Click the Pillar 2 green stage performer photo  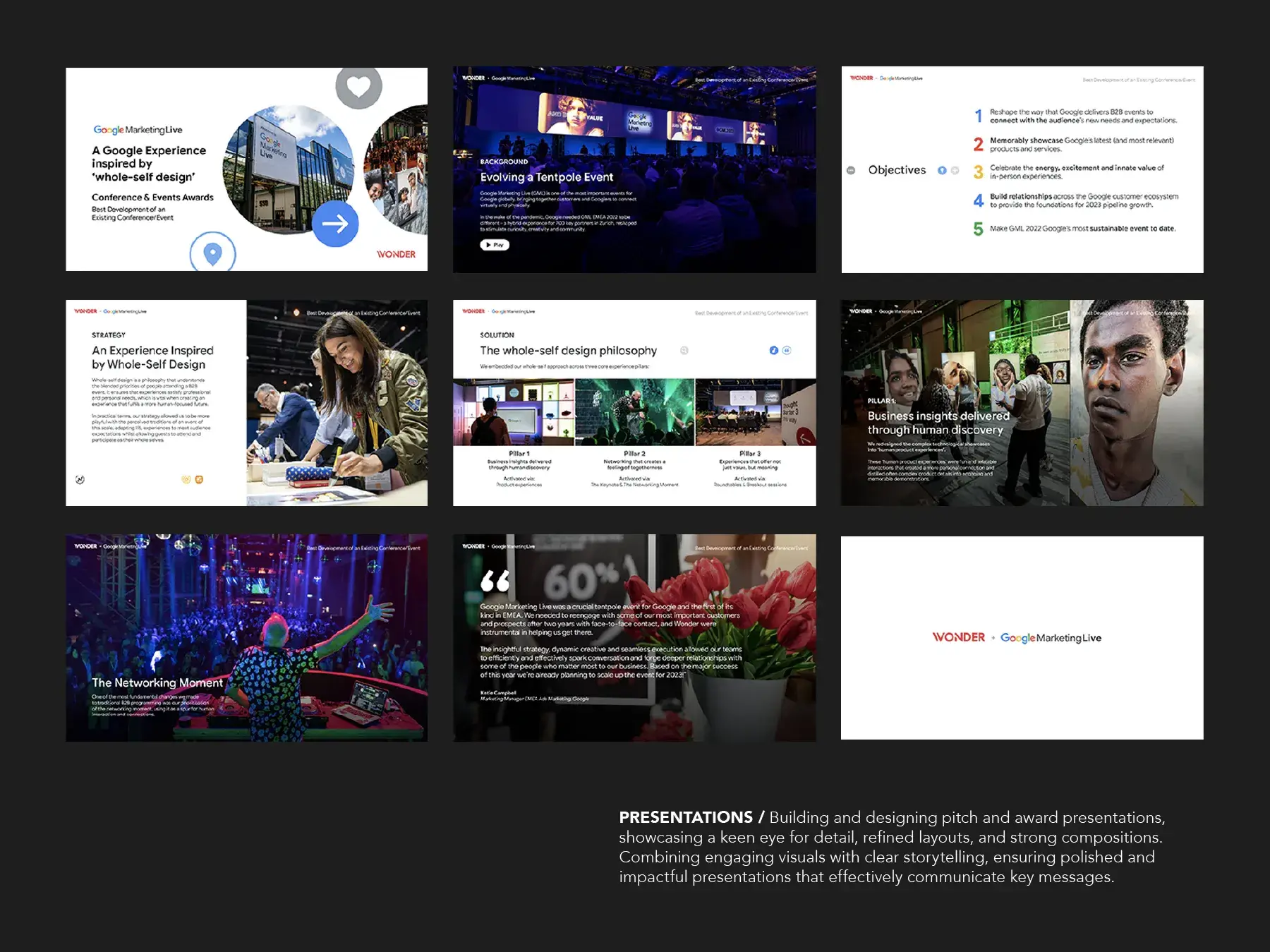click(x=635, y=412)
